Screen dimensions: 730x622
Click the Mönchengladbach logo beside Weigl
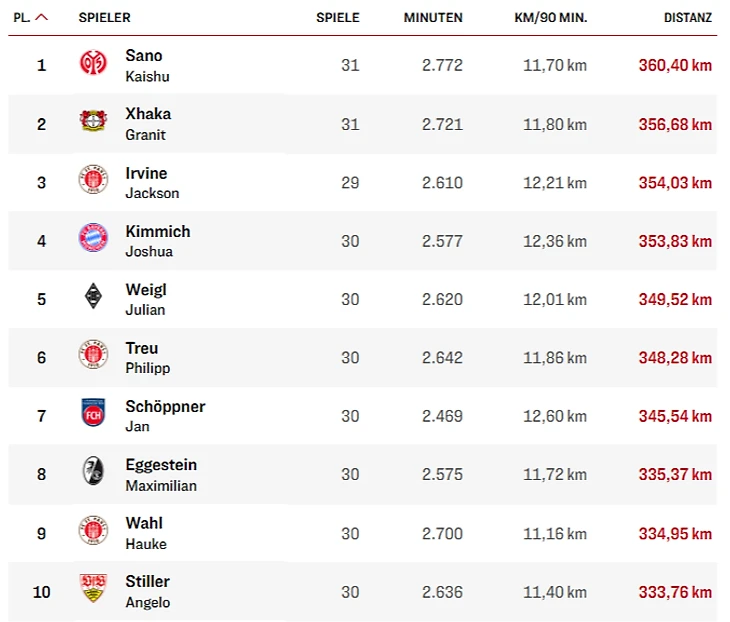point(93,297)
